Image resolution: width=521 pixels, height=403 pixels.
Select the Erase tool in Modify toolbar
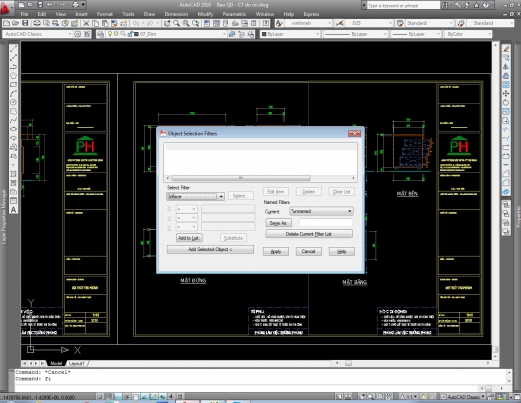pyautogui.click(x=506, y=49)
